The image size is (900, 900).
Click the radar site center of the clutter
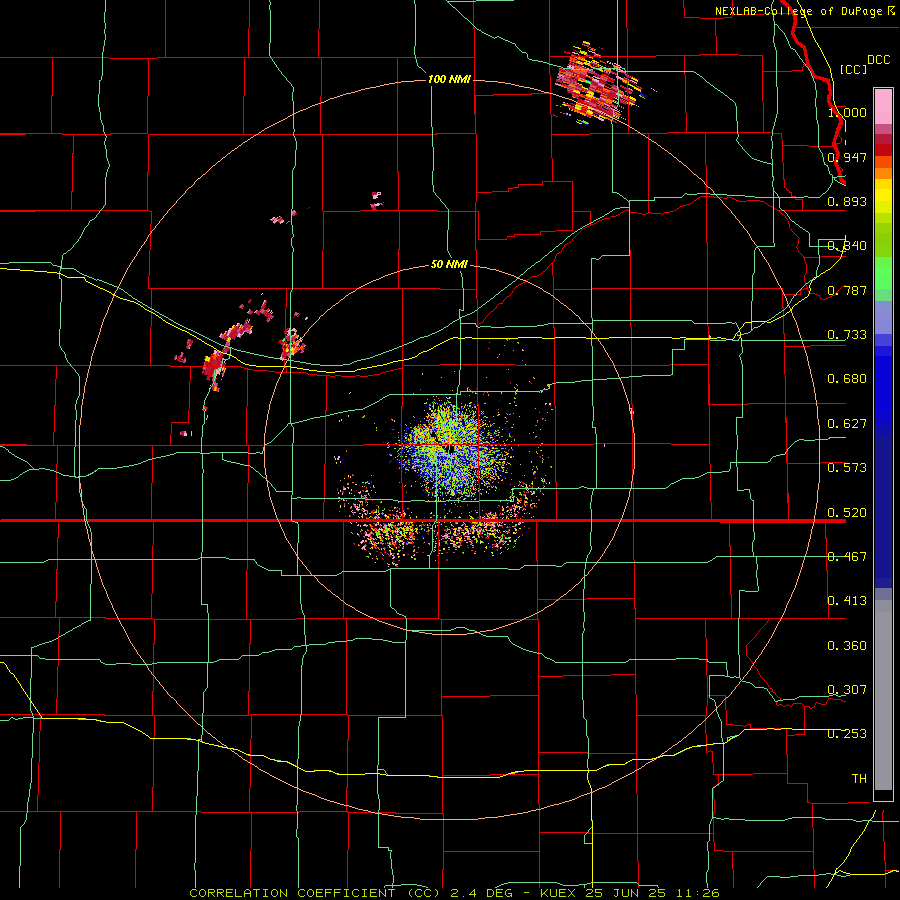(x=451, y=448)
